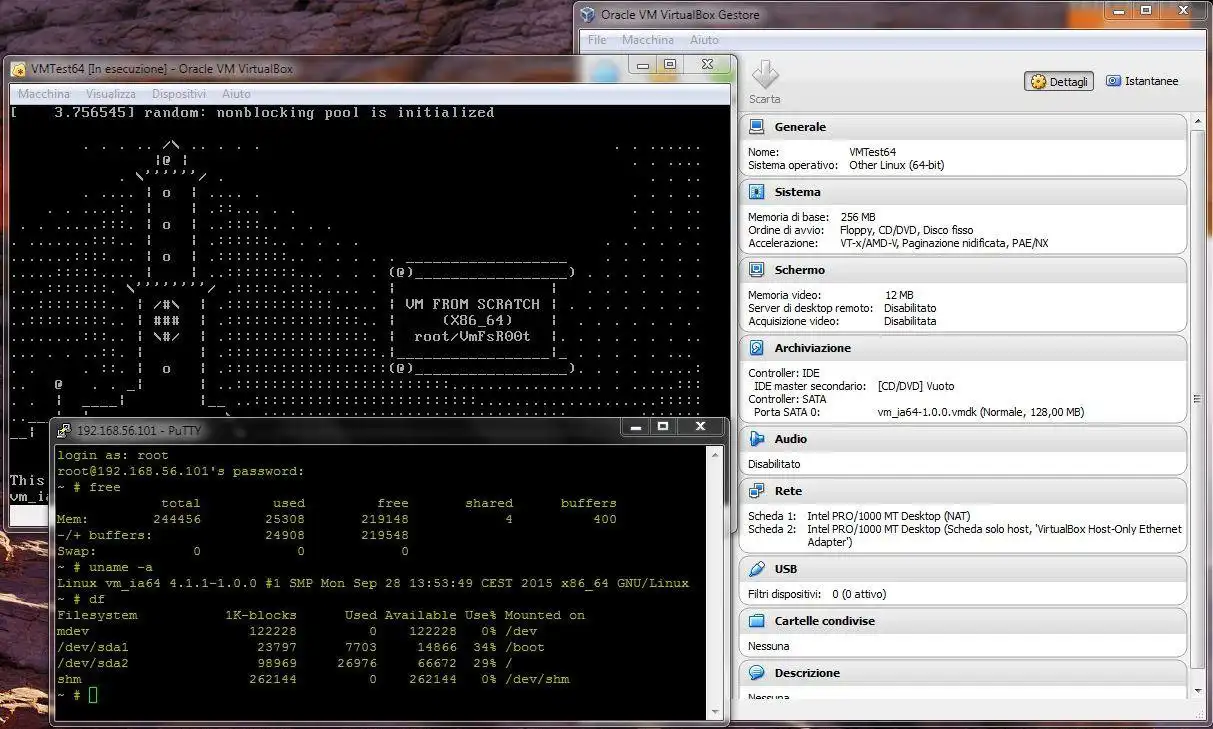1213x729 pixels.
Task: Open the Istantanee view
Action: pos(1142,81)
